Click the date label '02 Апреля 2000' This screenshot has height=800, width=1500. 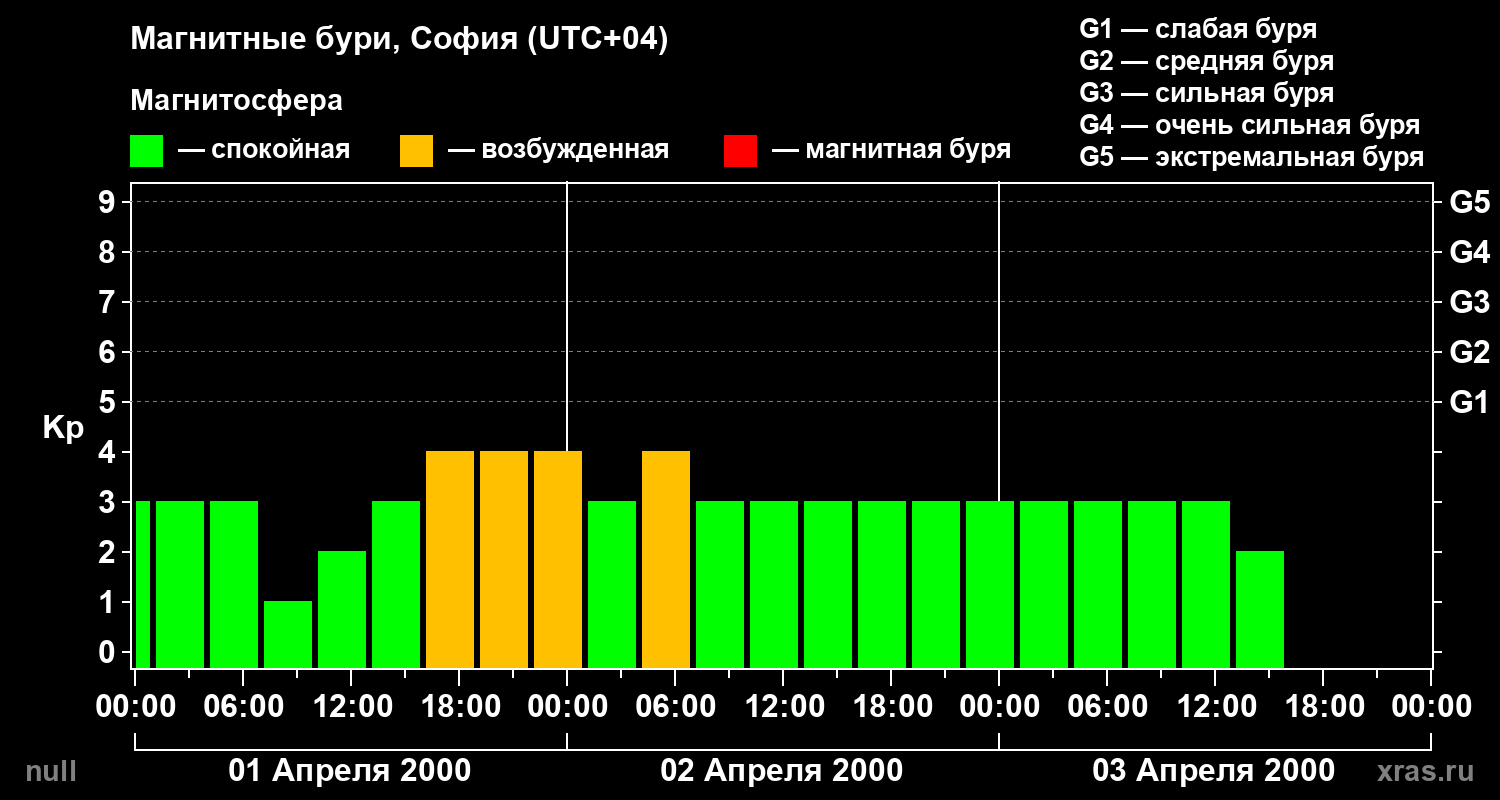782,771
